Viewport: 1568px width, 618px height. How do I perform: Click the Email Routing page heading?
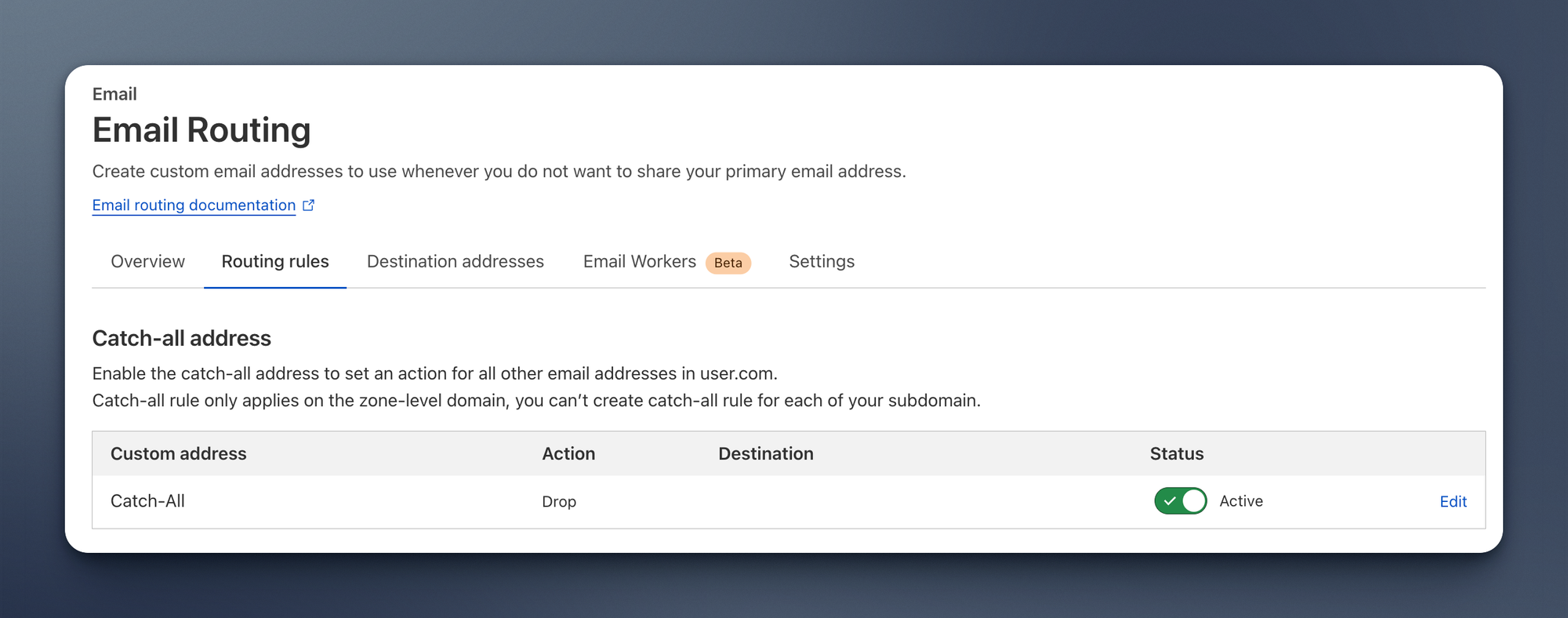201,130
